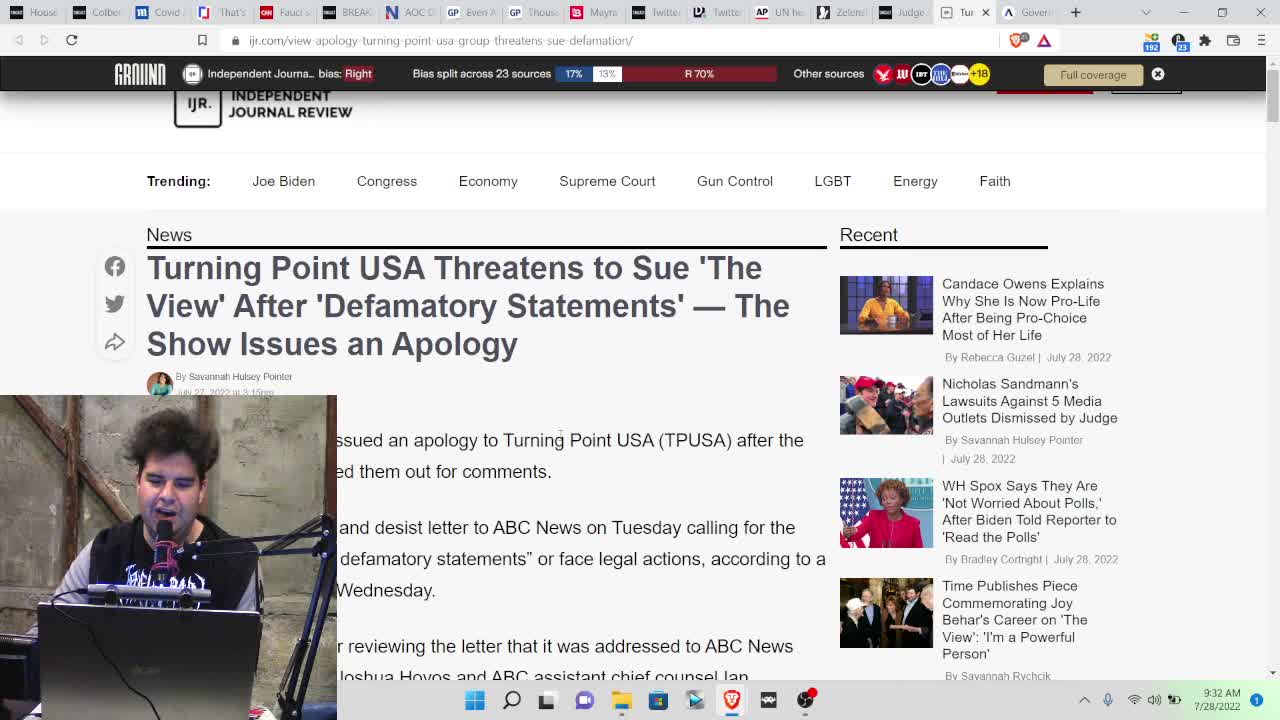The width and height of the screenshot is (1280, 720).
Task: Open Task View on taskbar
Action: pyautogui.click(x=547, y=700)
